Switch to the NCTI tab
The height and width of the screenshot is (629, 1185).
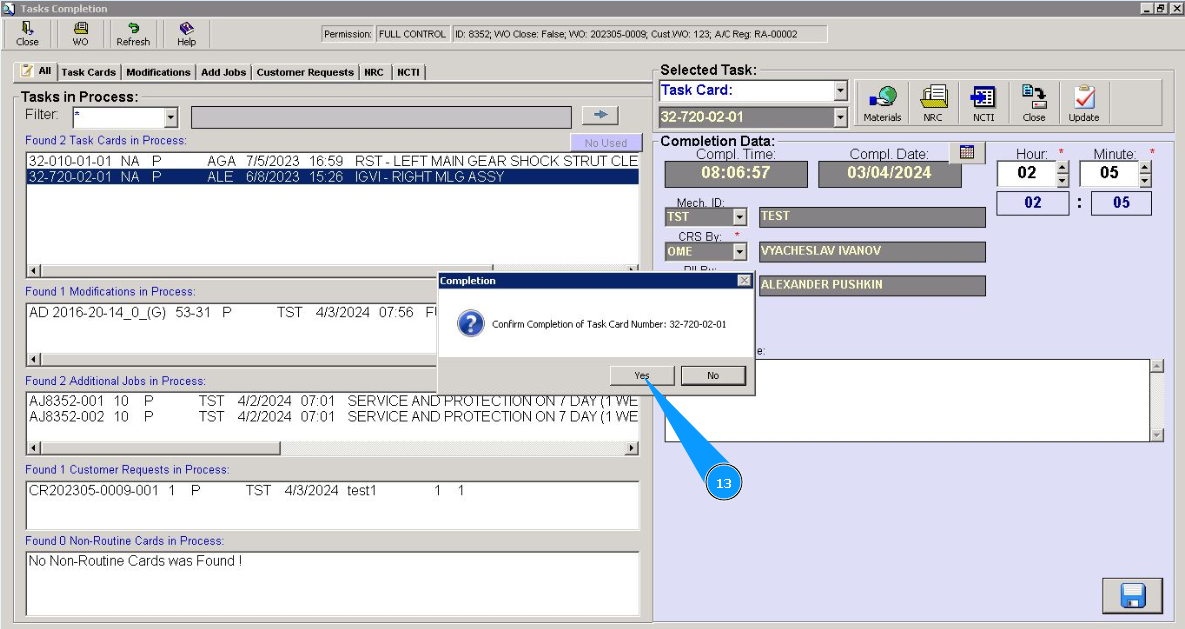pos(408,72)
